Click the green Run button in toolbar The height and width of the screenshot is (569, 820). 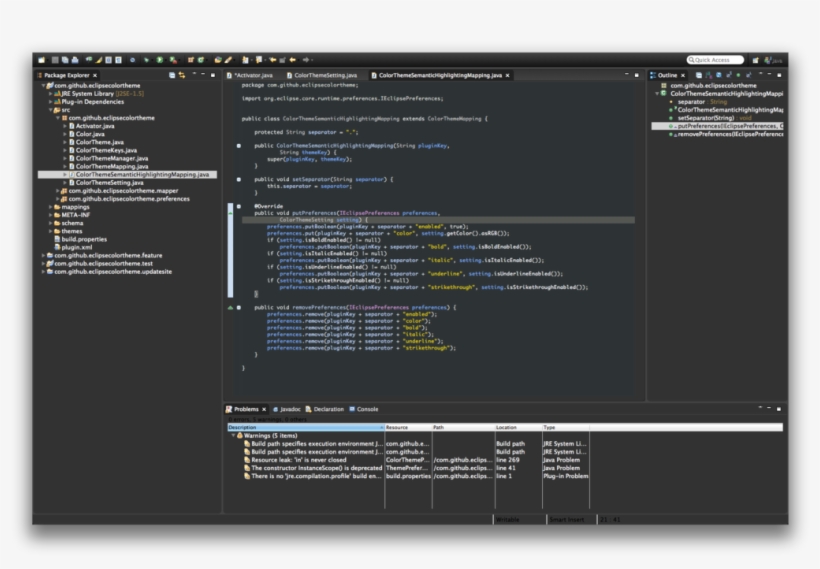click(x=160, y=60)
